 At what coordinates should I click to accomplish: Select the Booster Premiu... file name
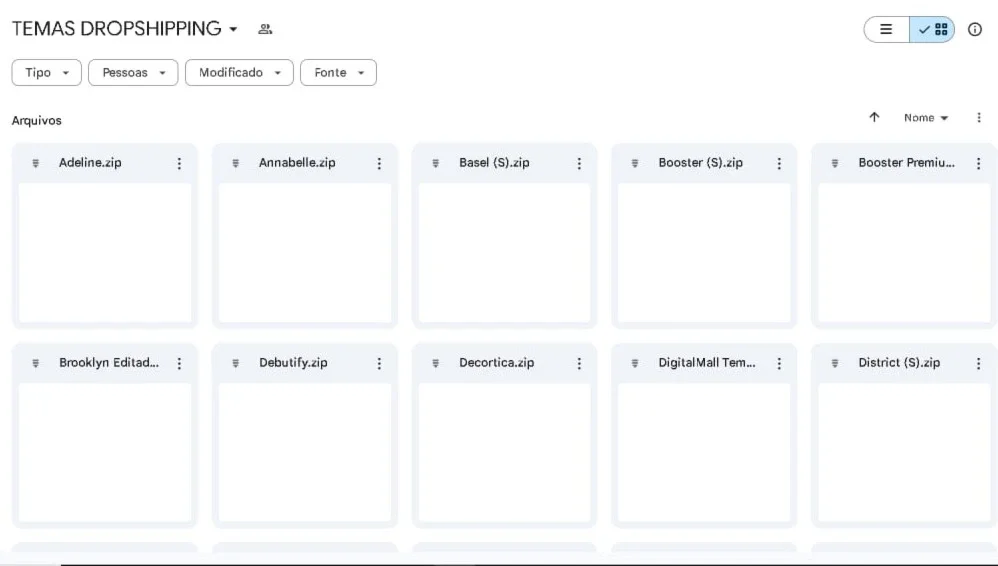tap(906, 163)
